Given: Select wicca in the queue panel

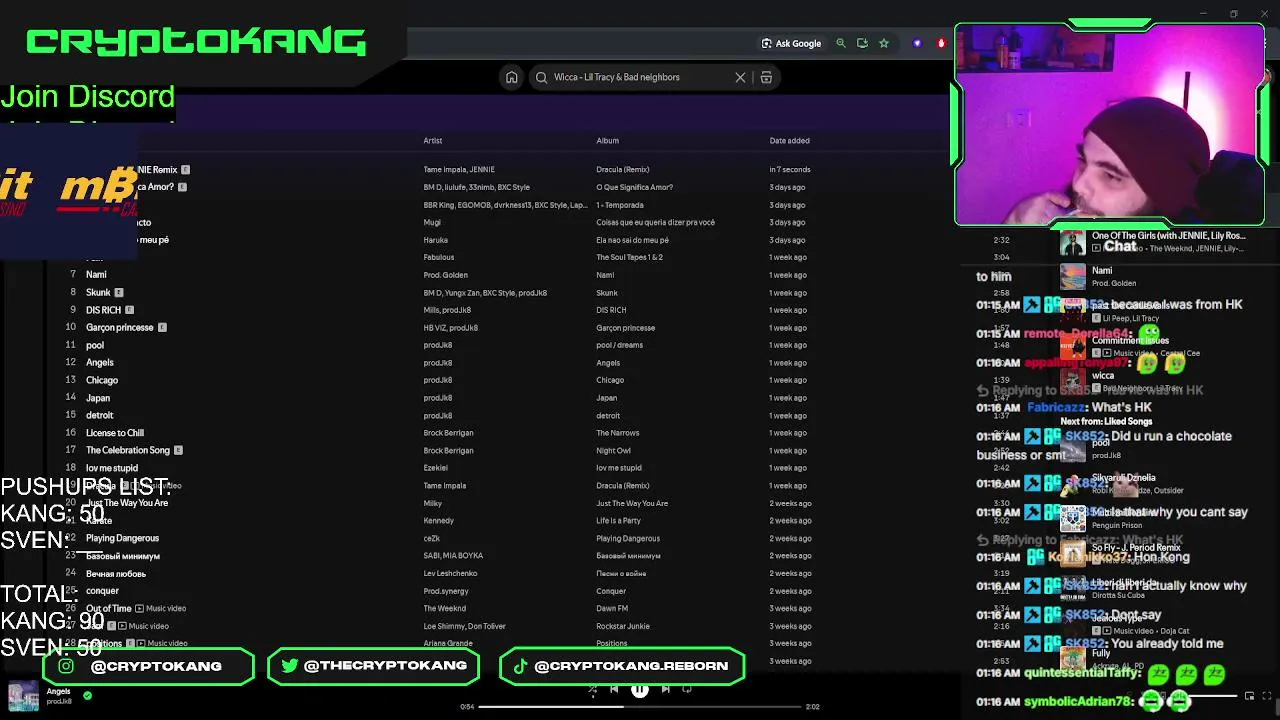Looking at the screenshot, I should pos(1102,376).
